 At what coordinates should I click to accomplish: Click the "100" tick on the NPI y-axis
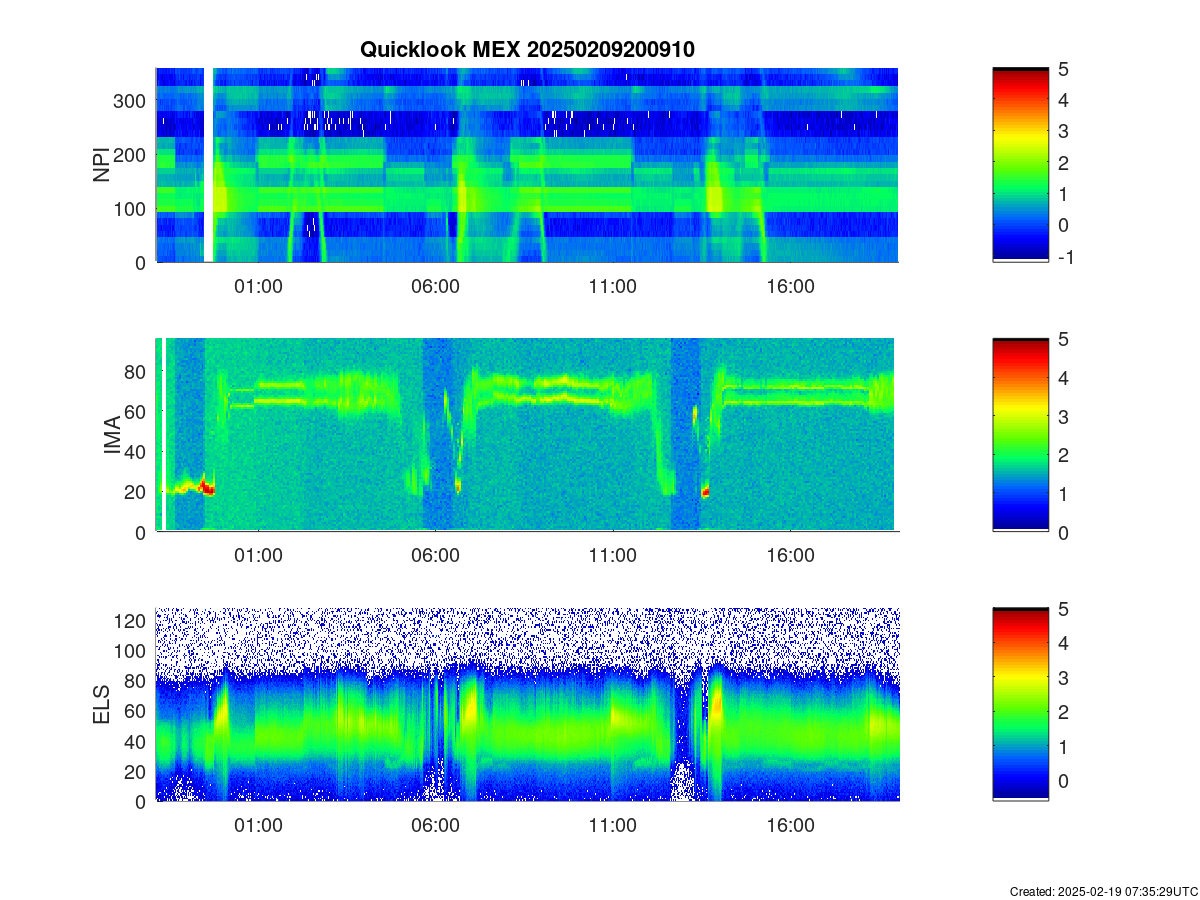132,208
